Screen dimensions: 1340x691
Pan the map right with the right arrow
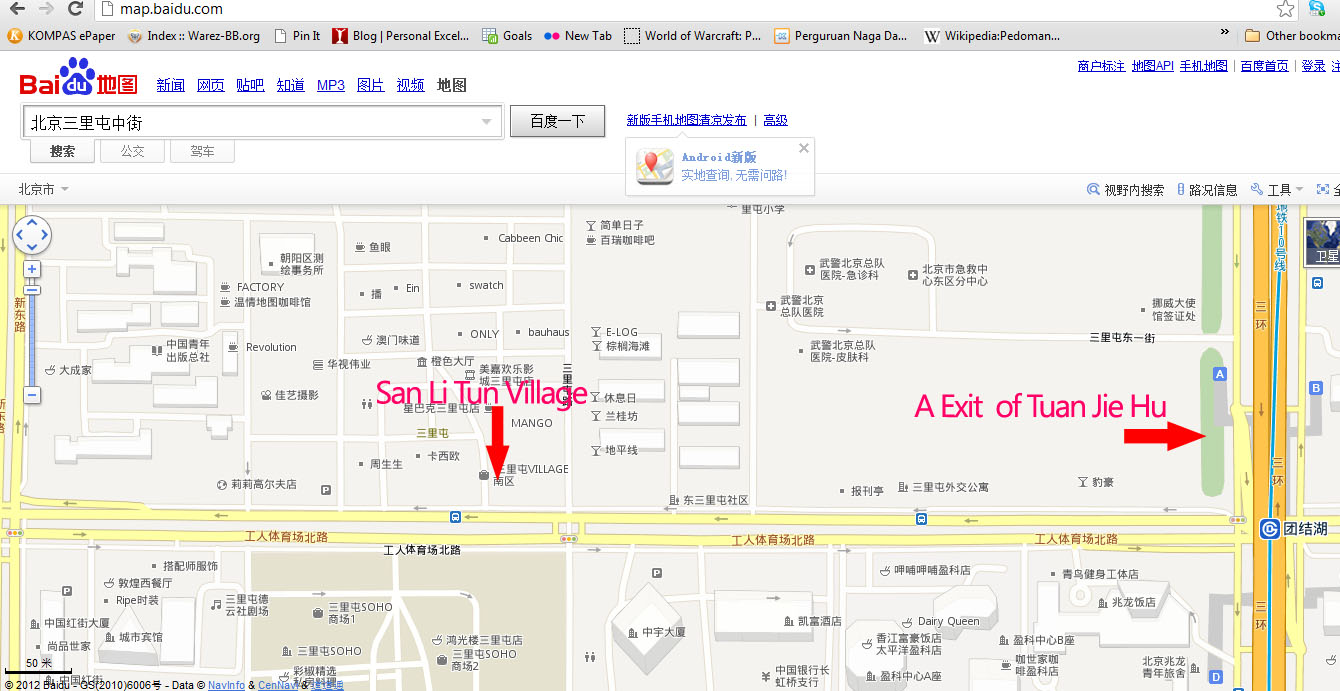coord(43,235)
